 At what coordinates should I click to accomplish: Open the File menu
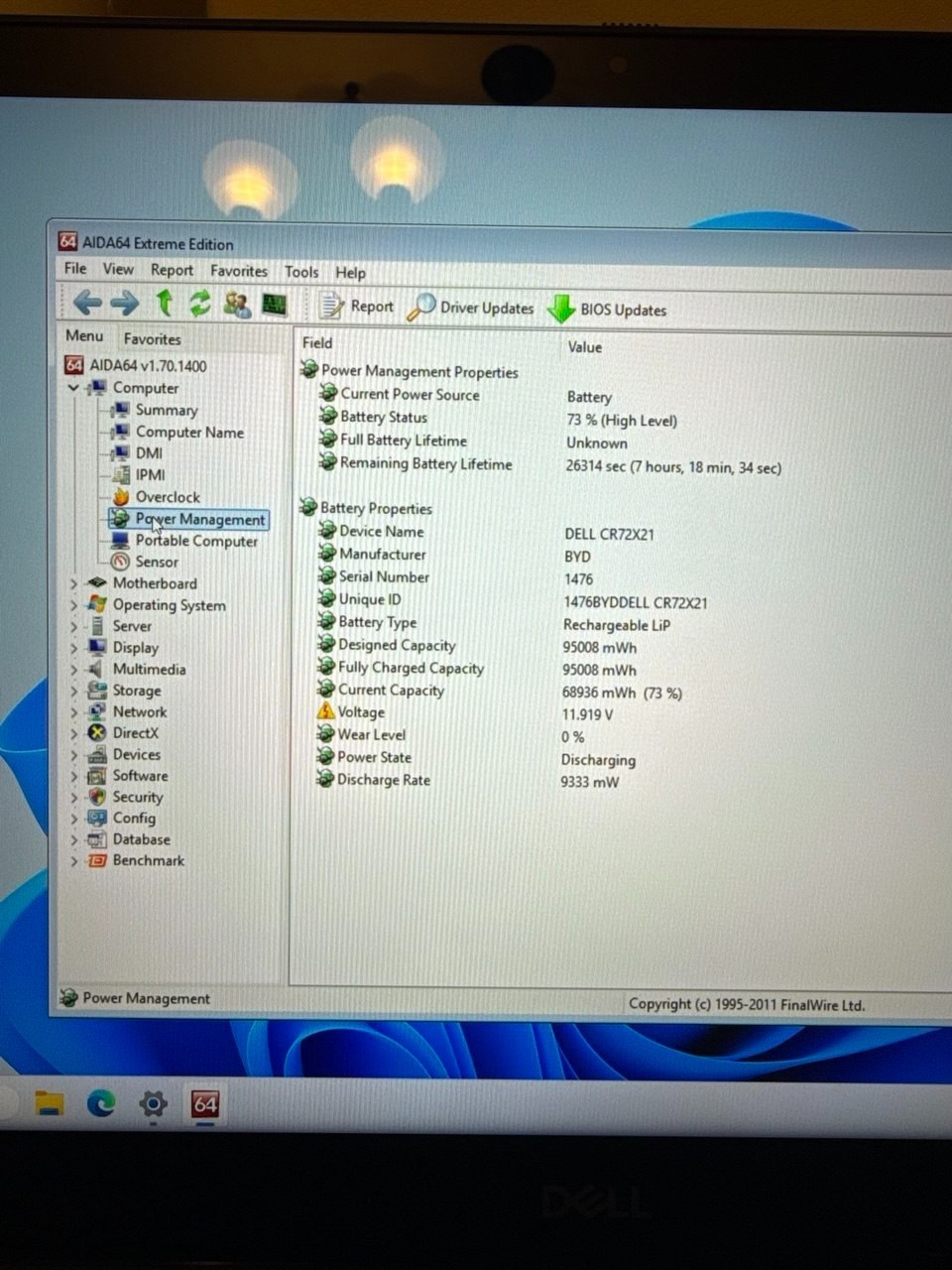click(75, 268)
